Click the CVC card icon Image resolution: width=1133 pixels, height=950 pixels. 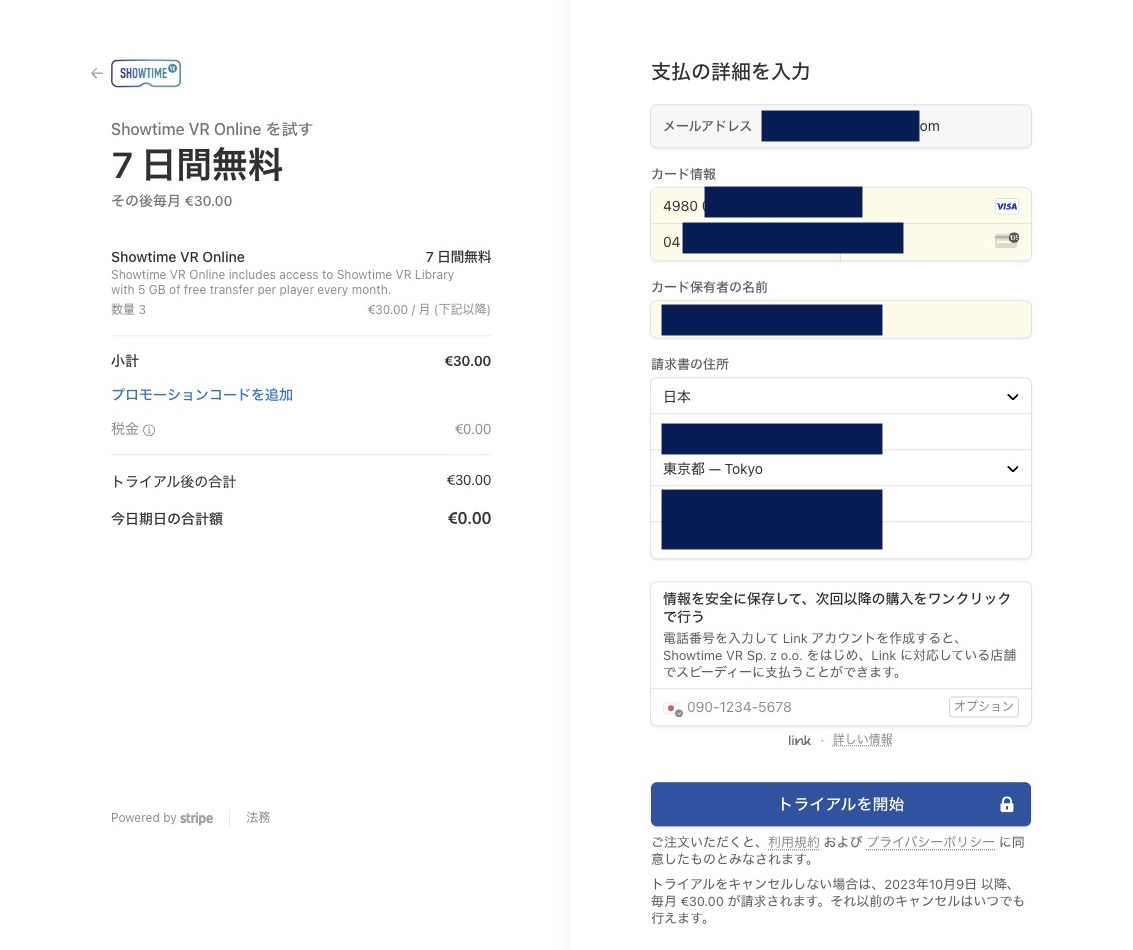click(1006, 240)
